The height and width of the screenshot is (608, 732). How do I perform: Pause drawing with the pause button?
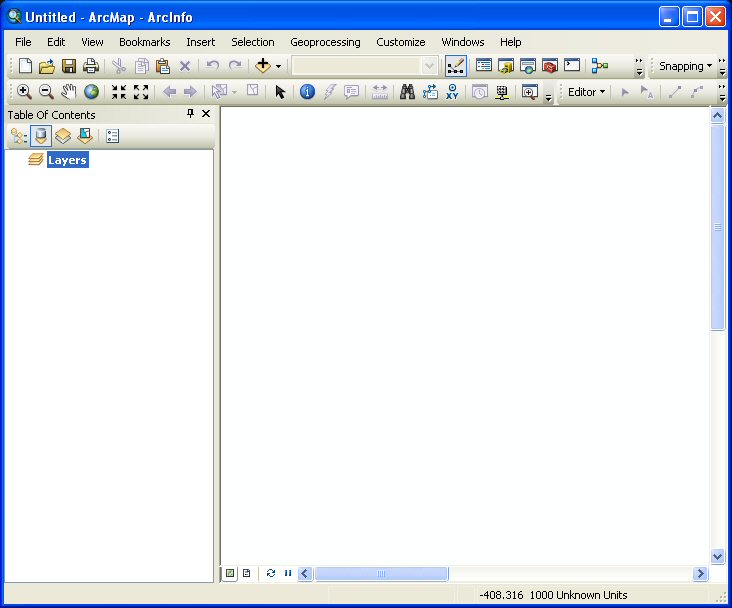pos(288,573)
